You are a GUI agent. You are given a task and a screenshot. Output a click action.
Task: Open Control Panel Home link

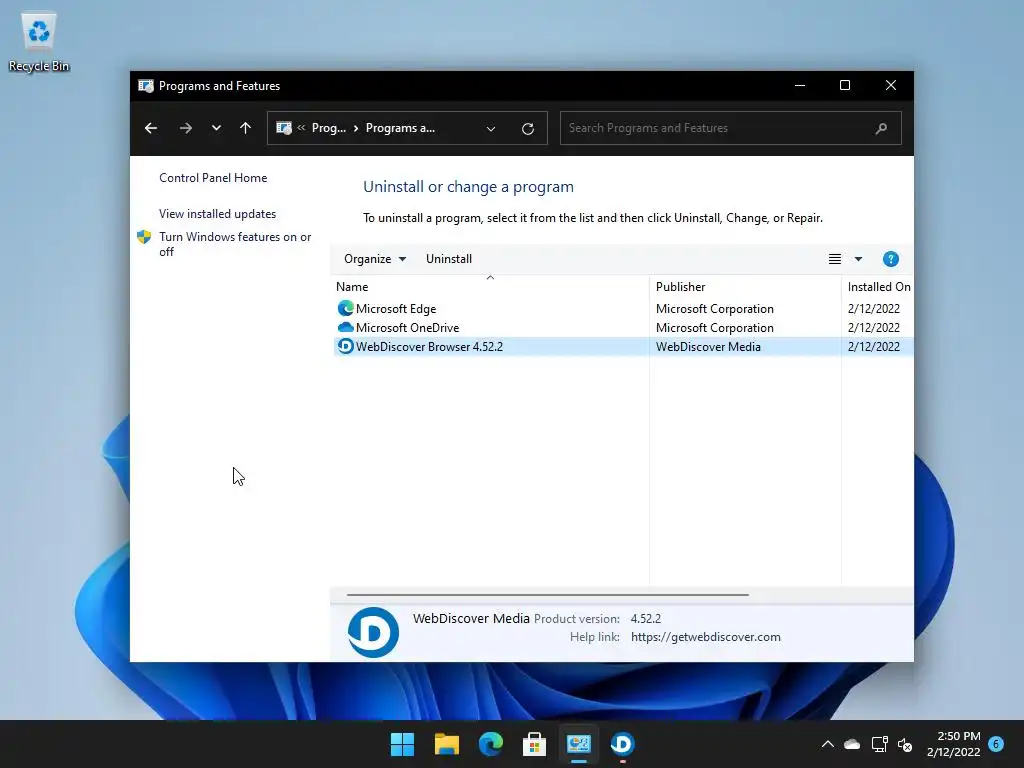point(213,178)
